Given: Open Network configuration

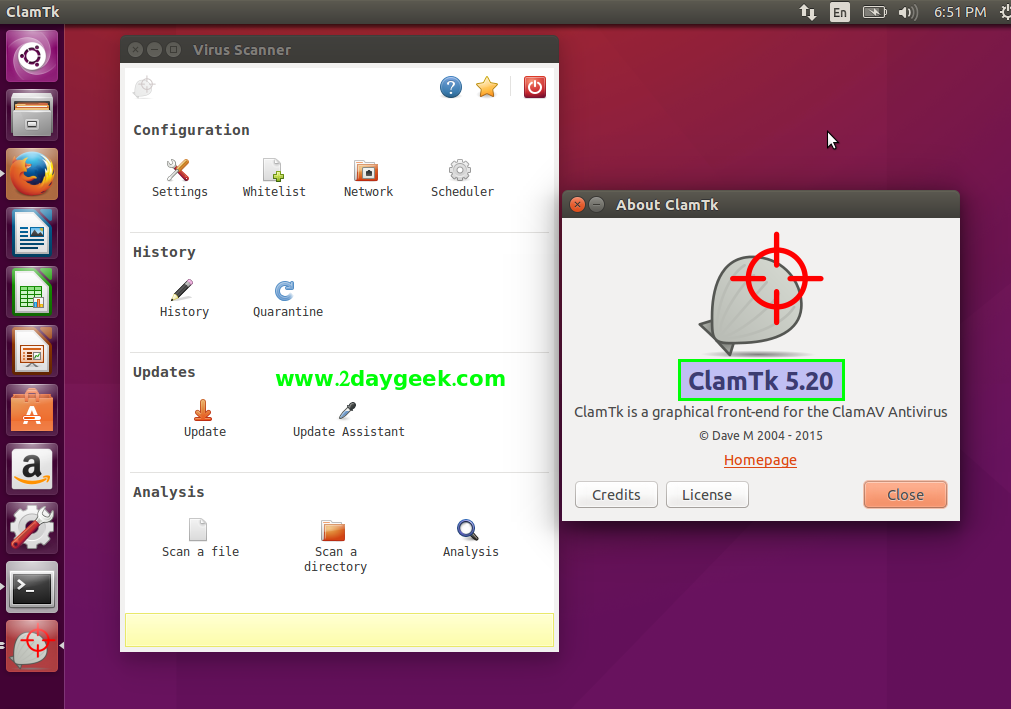Looking at the screenshot, I should click(368, 179).
